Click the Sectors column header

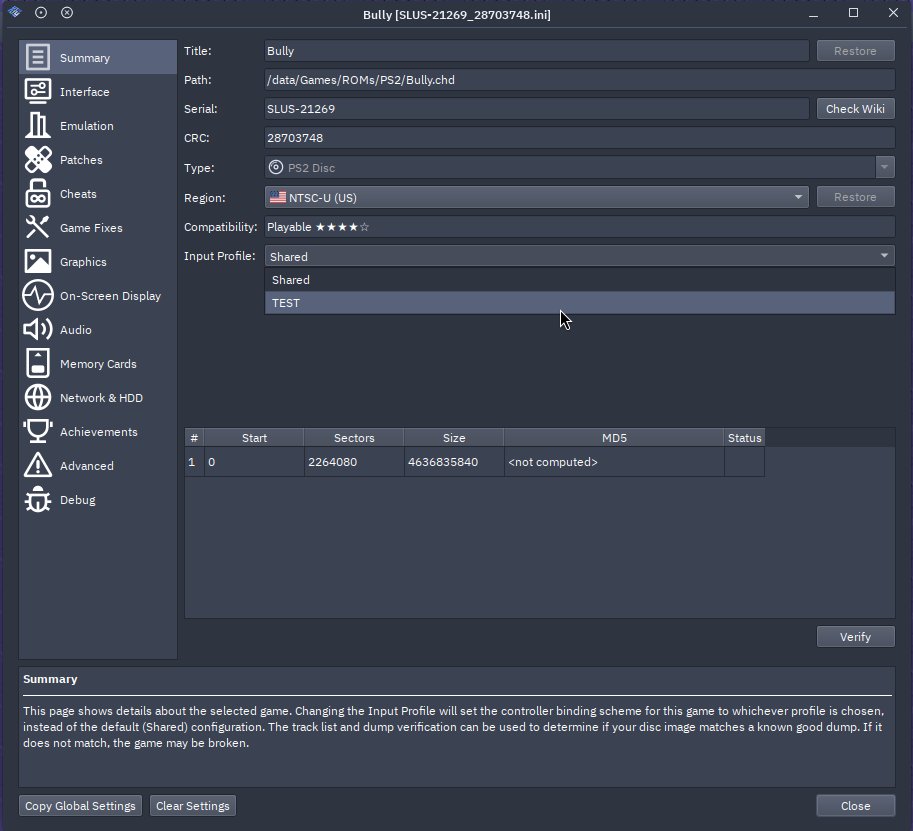[354, 438]
